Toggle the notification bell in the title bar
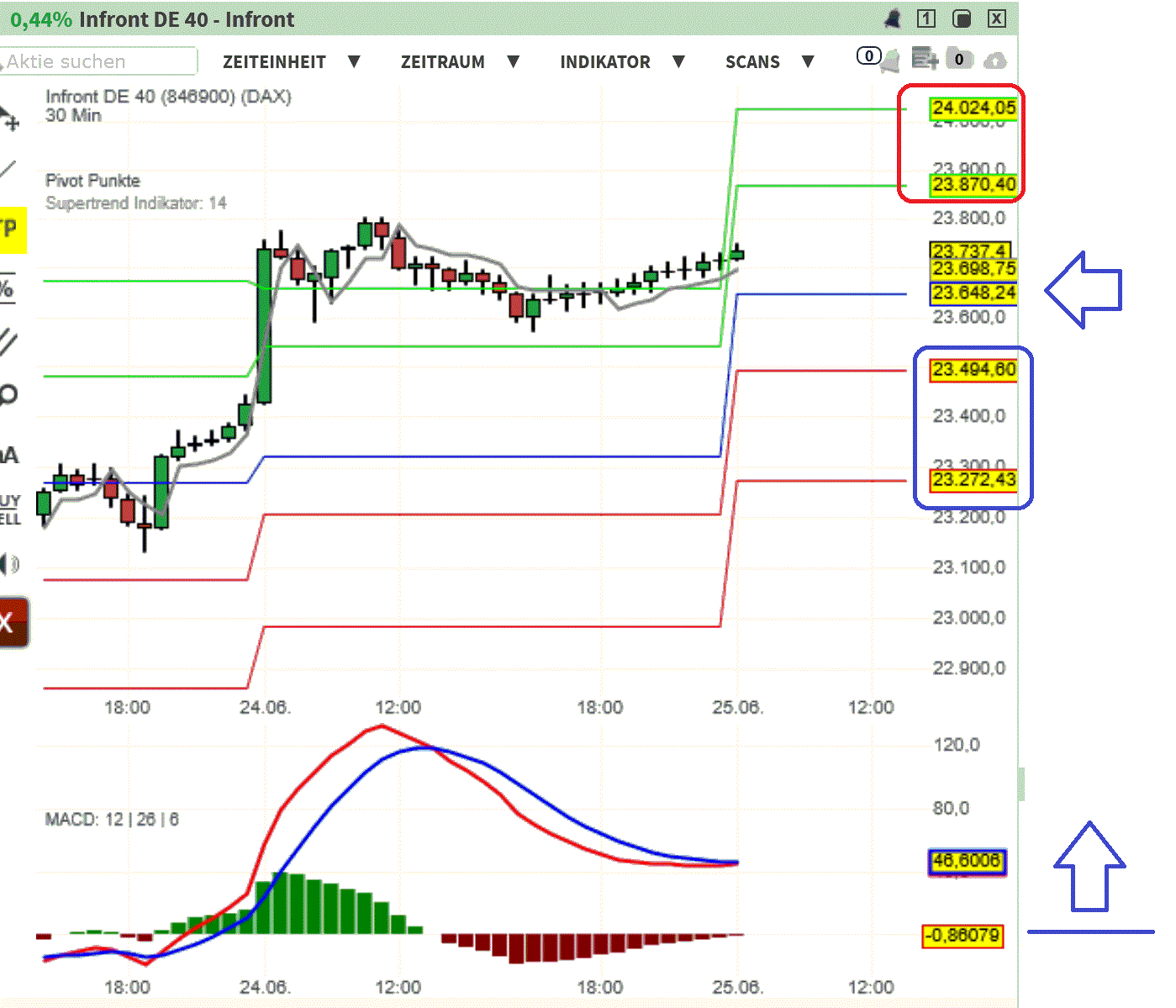 click(x=892, y=18)
